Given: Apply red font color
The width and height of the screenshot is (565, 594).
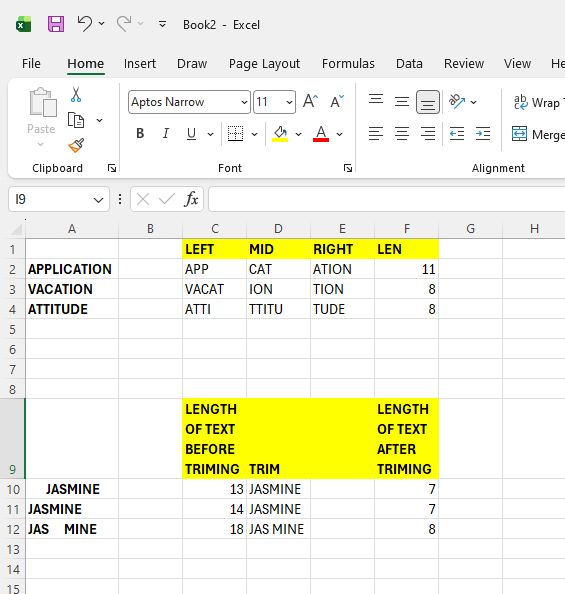Looking at the screenshot, I should [x=321, y=134].
